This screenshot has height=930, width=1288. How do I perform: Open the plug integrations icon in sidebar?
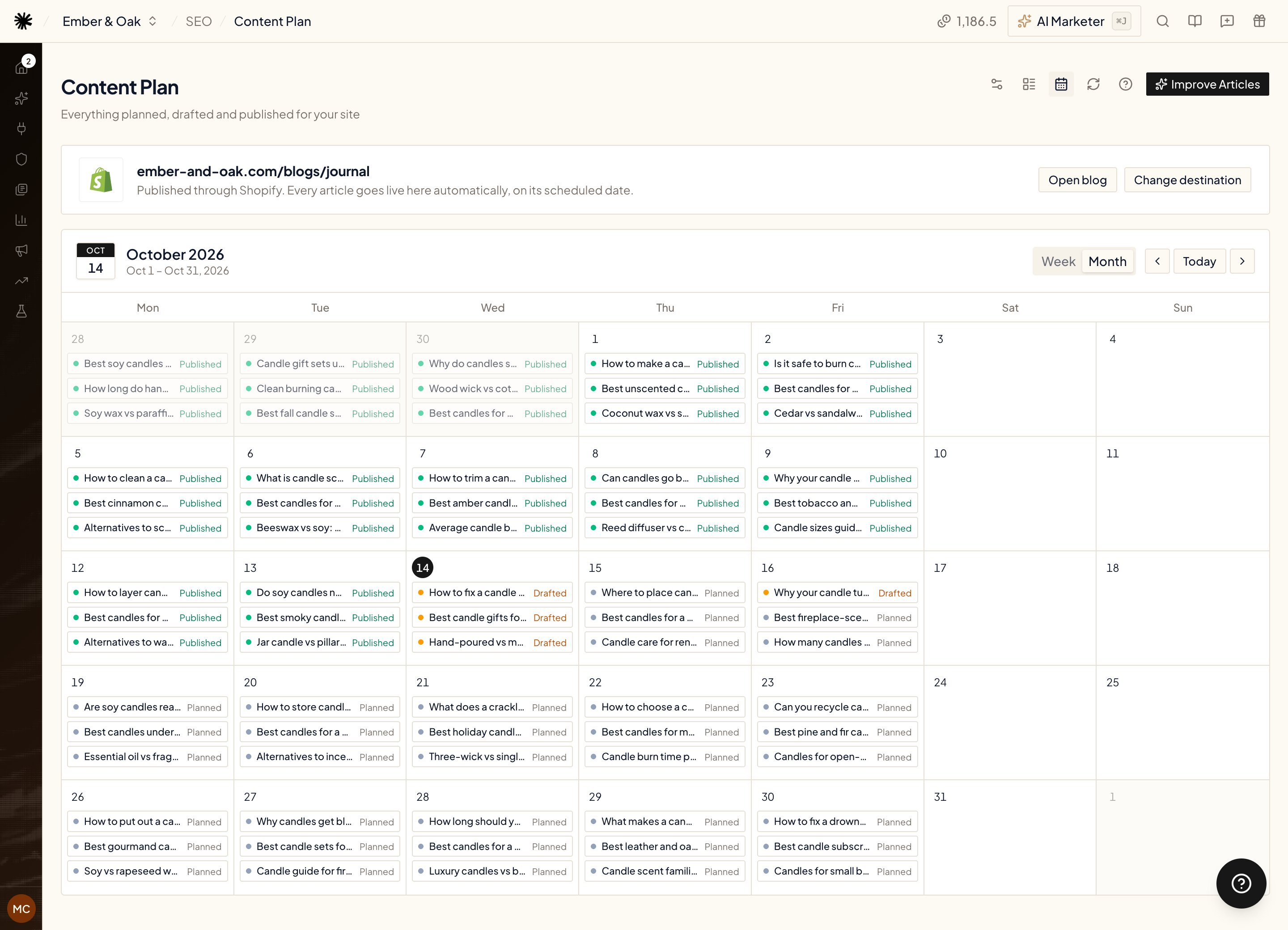coord(21,128)
